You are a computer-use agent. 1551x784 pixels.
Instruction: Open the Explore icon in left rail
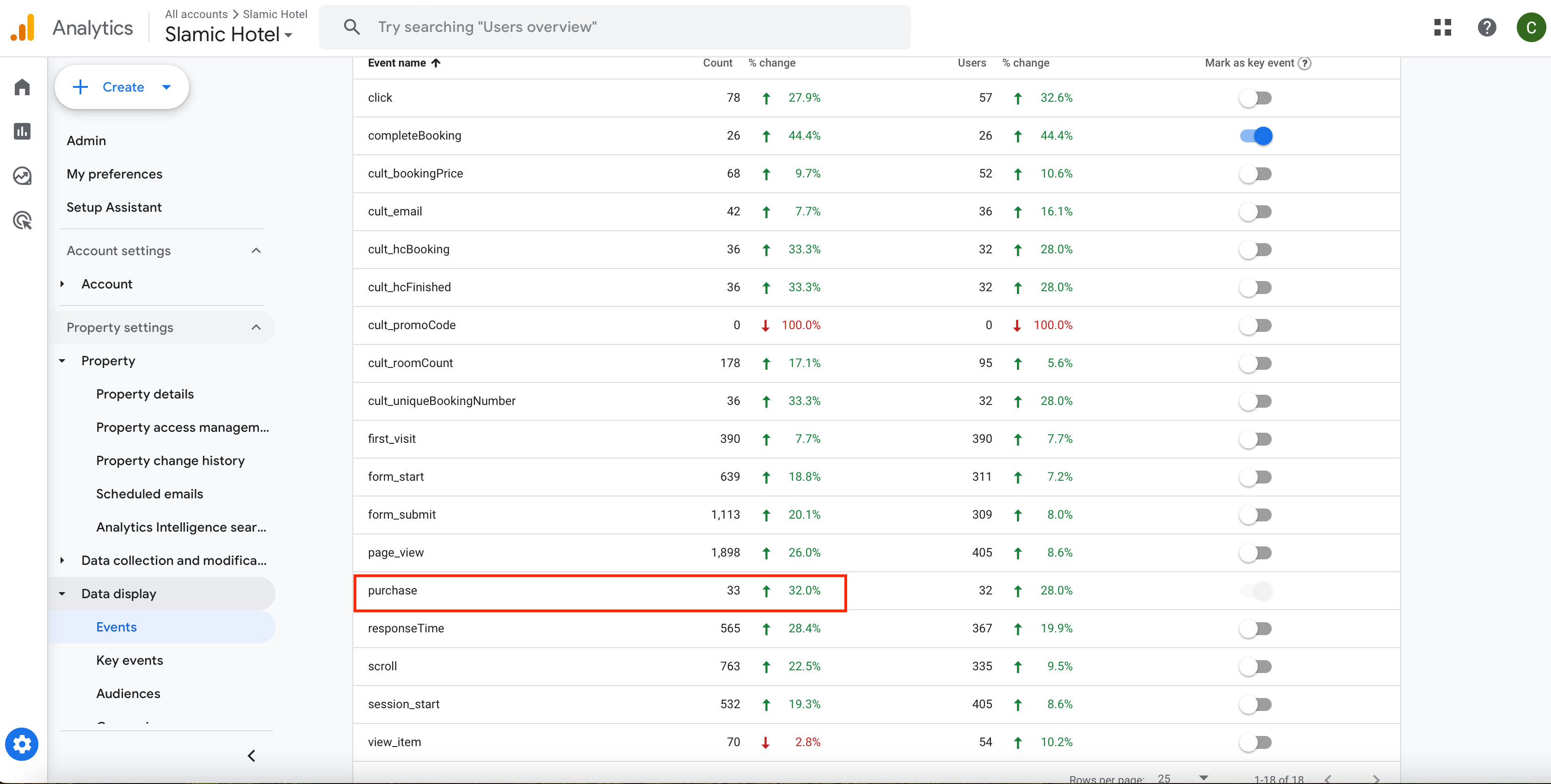click(x=22, y=176)
